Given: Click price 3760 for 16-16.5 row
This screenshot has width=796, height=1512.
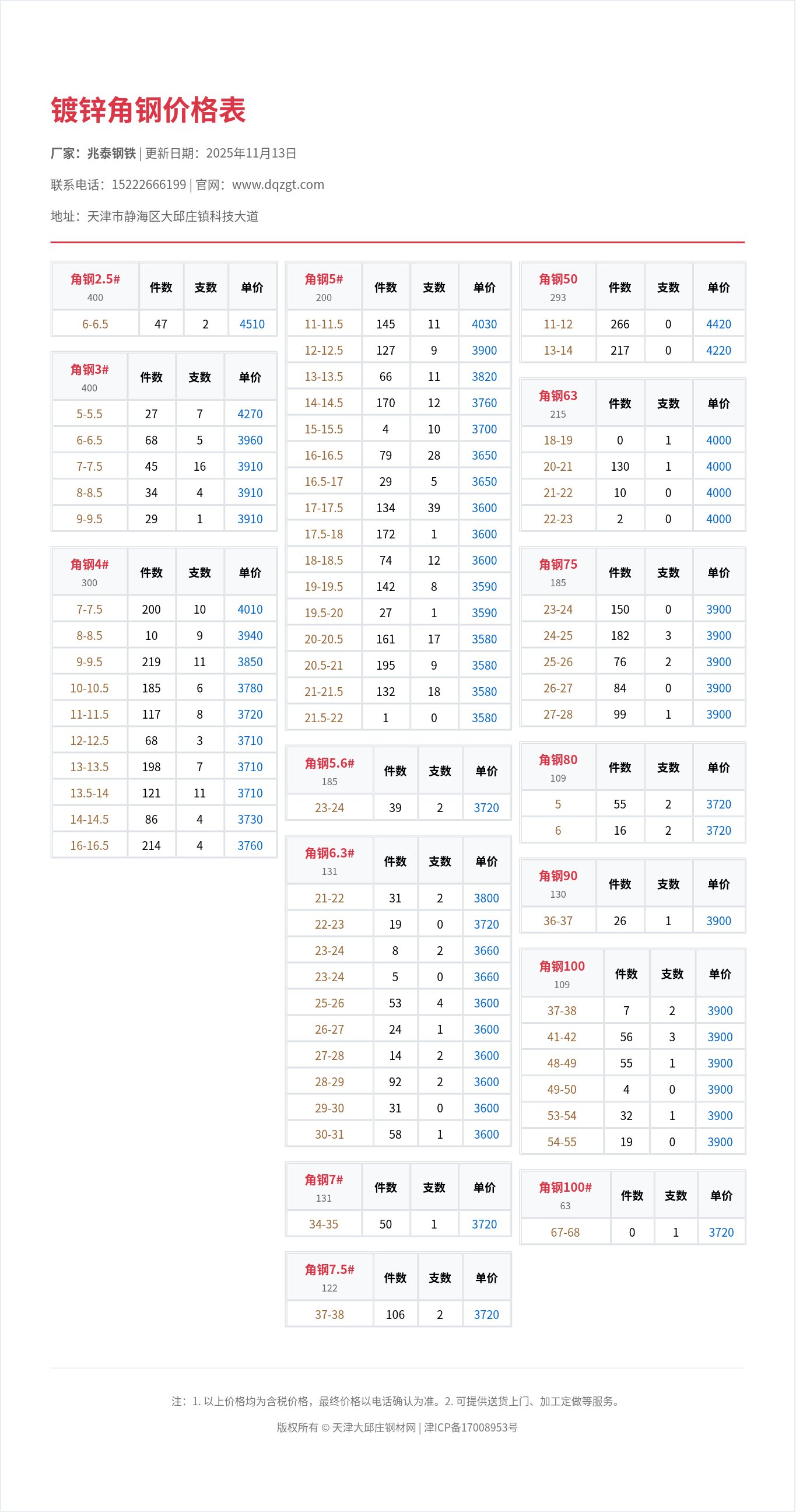Looking at the screenshot, I should tap(250, 846).
